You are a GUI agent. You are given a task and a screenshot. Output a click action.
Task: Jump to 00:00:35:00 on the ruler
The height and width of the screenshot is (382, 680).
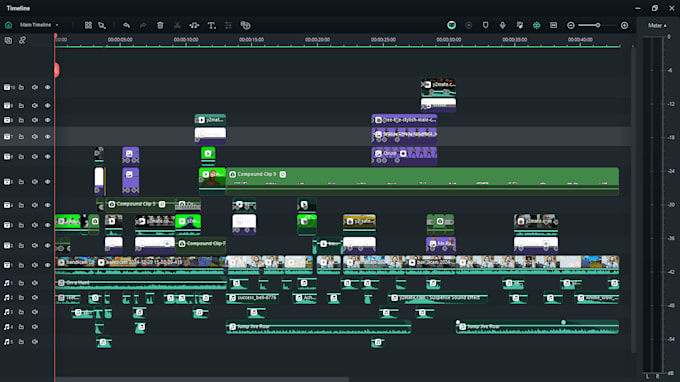click(x=514, y=39)
